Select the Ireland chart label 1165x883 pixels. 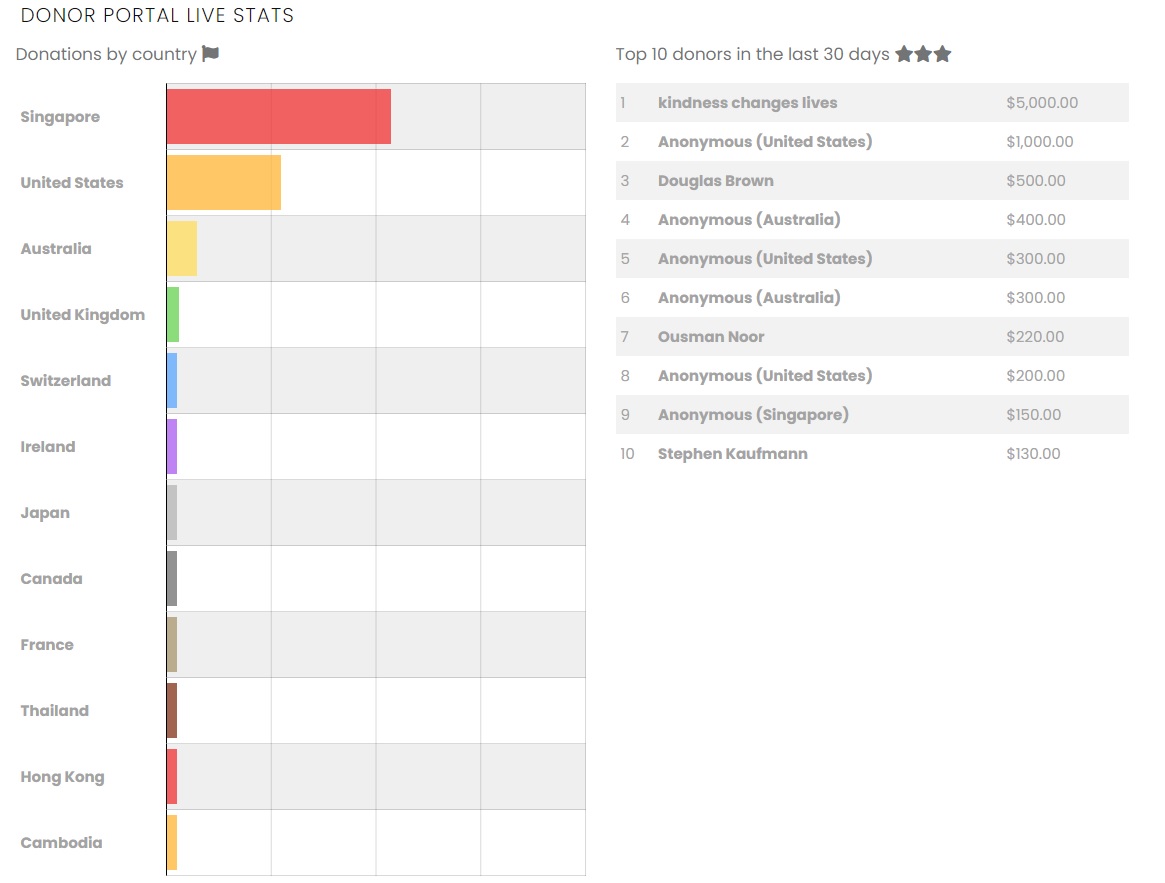pyautogui.click(x=48, y=447)
